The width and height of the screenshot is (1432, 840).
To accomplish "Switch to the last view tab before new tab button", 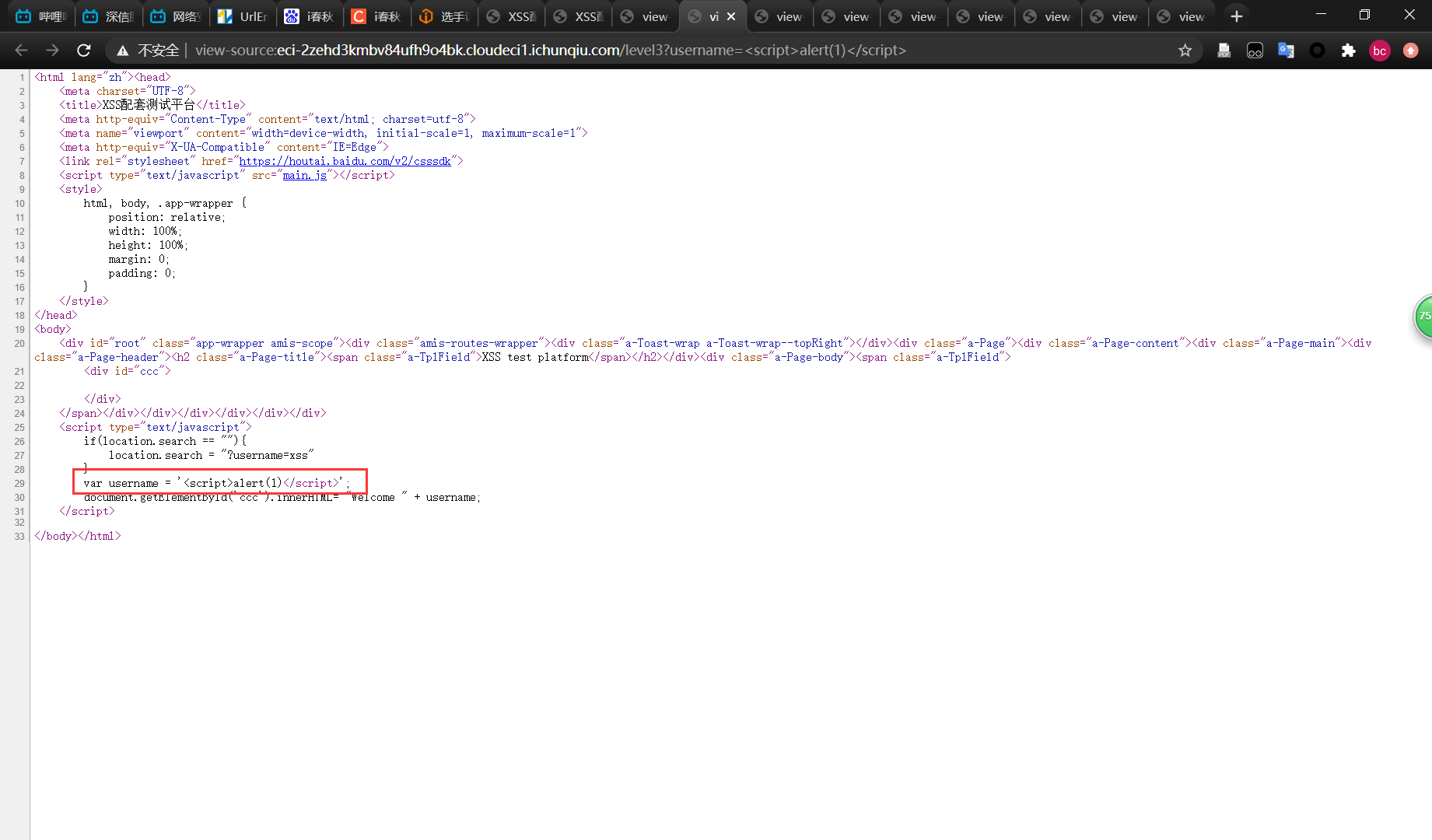I will [1181, 16].
